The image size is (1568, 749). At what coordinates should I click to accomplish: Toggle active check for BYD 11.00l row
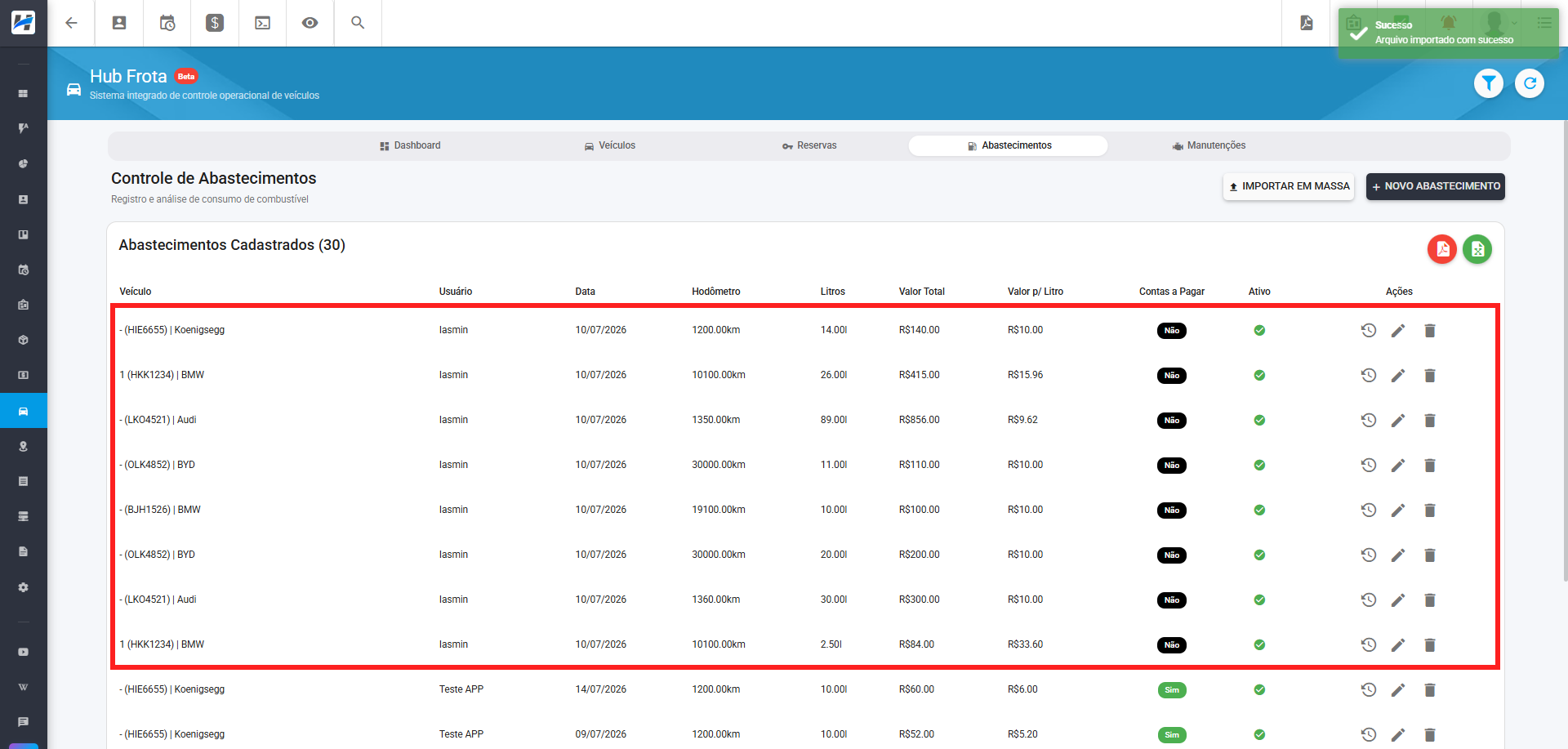[1259, 465]
